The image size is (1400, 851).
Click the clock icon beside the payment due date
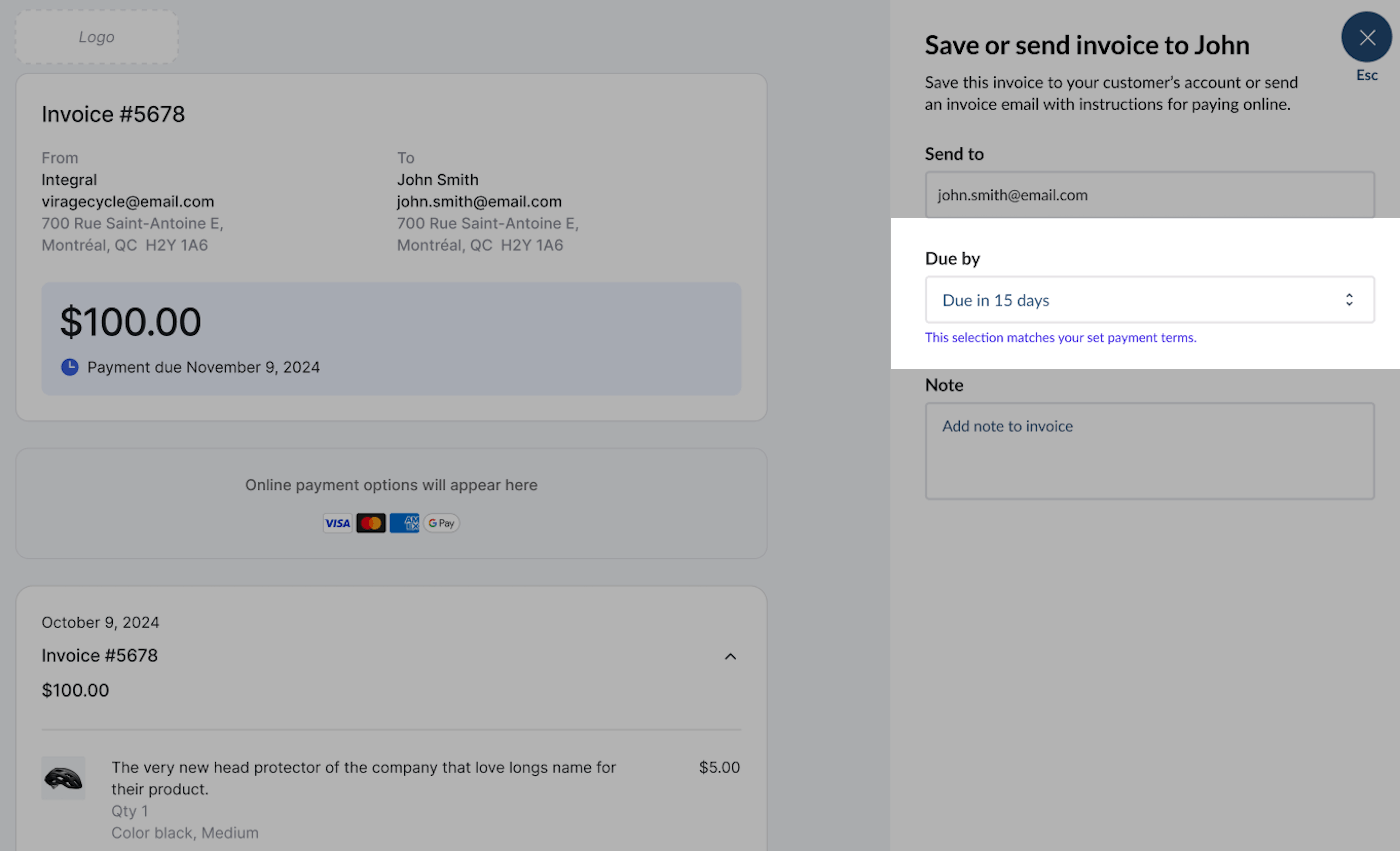(69, 367)
